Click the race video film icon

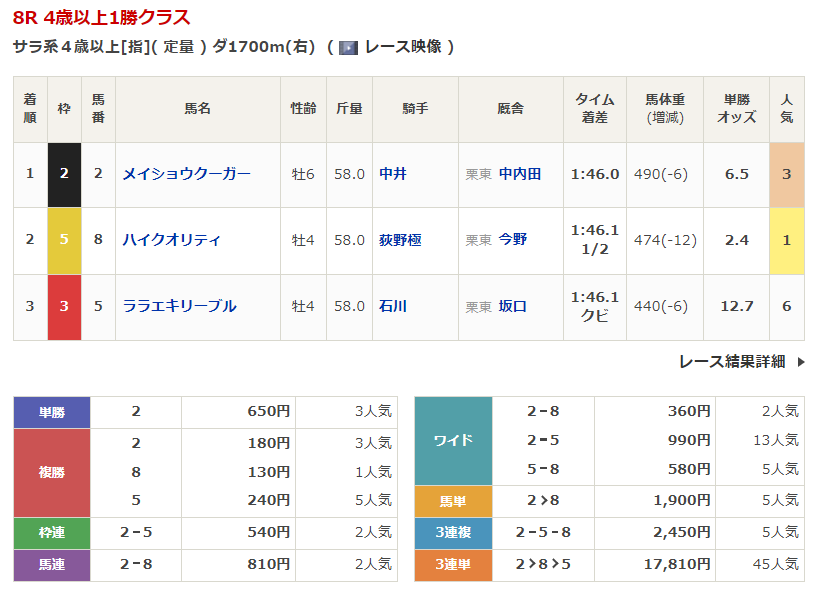pos(348,47)
